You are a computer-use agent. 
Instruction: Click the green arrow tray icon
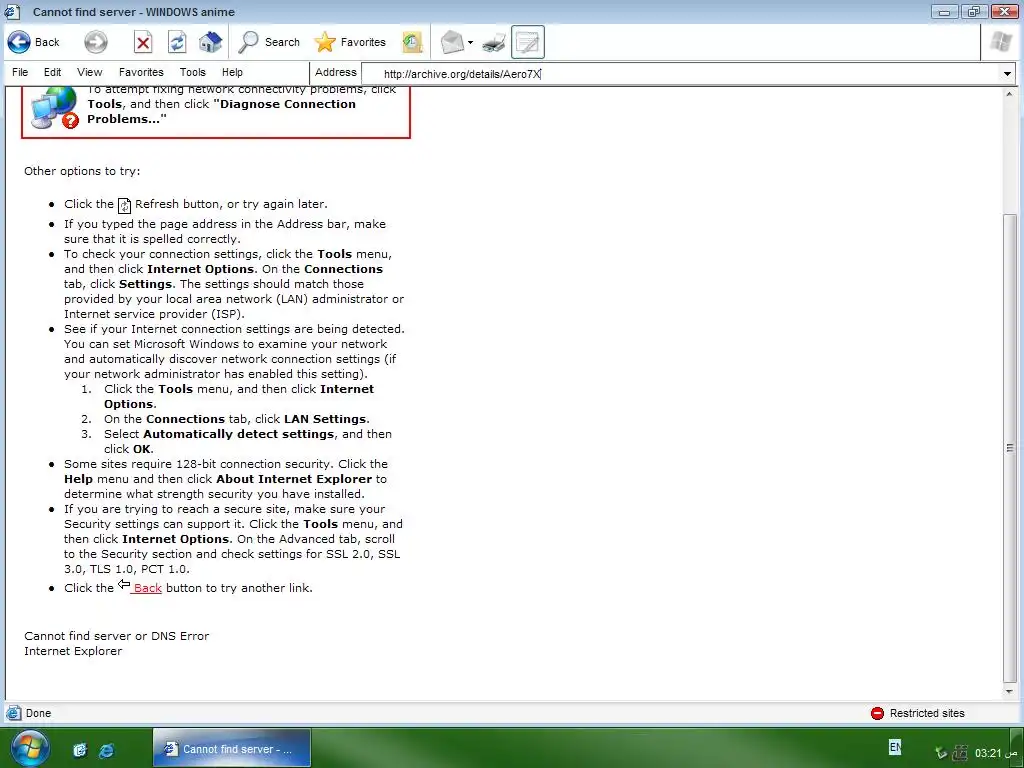(x=940, y=753)
